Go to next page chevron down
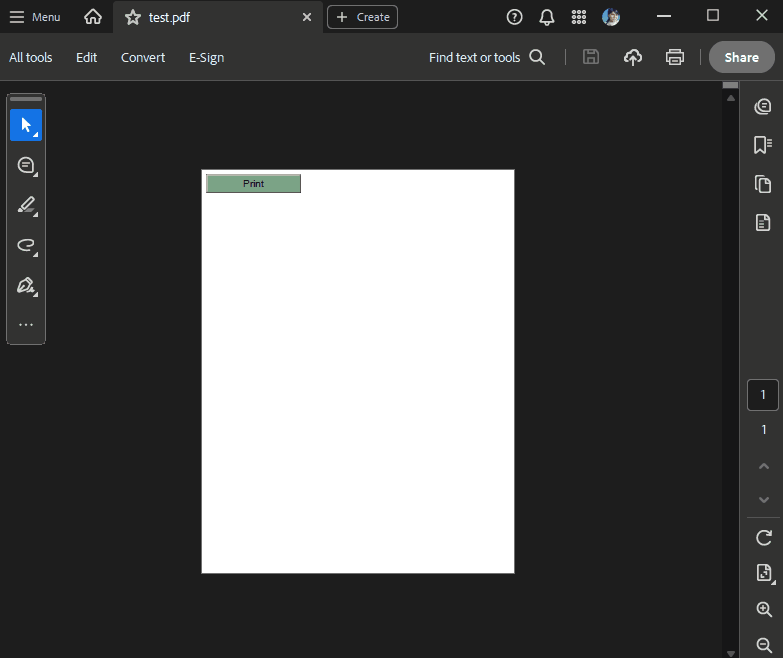 coord(763,499)
